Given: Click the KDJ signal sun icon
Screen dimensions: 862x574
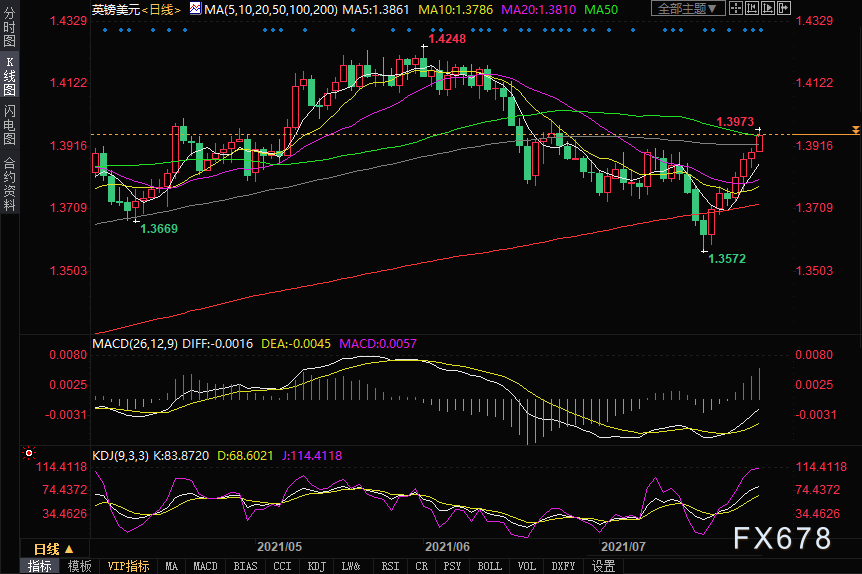Looking at the screenshot, I should pos(29,454).
